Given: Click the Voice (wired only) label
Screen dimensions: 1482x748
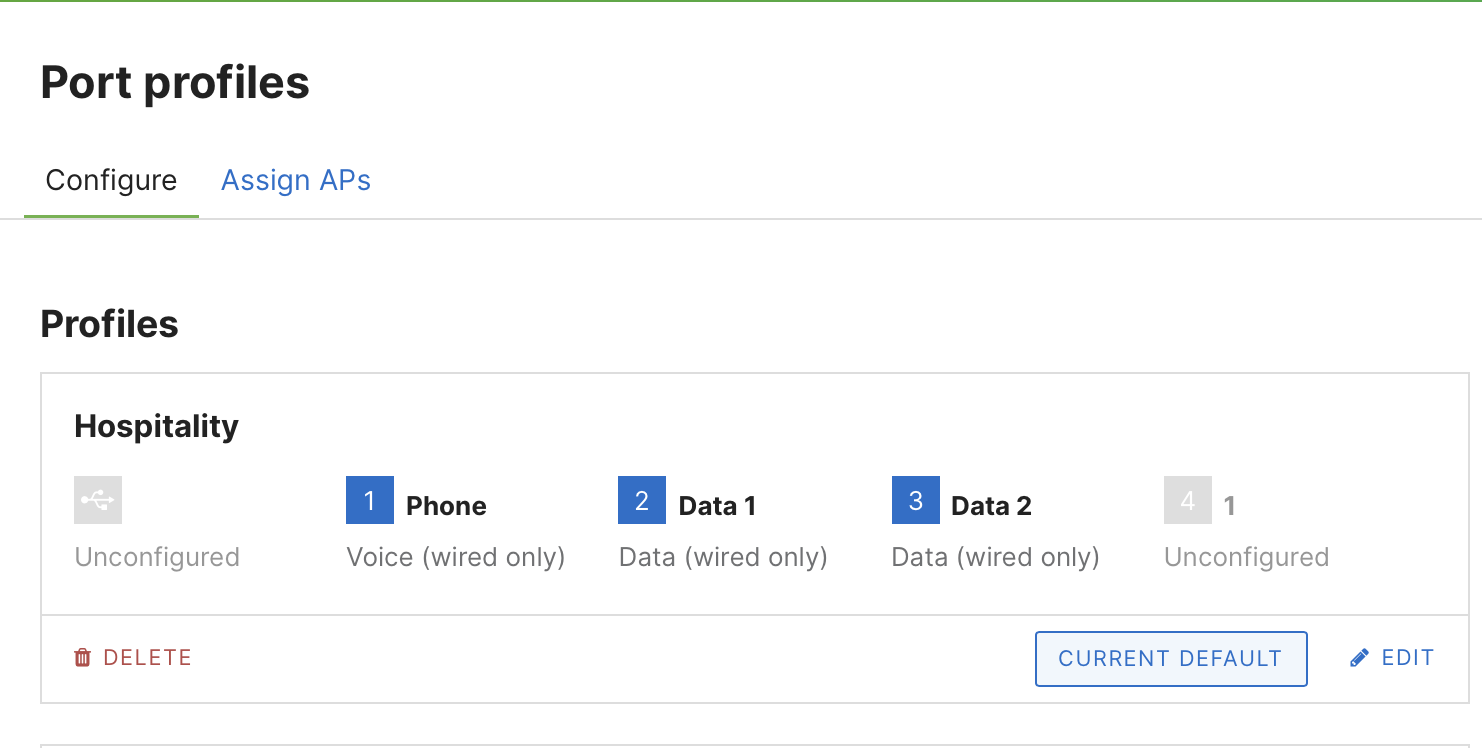Looking at the screenshot, I should point(456,557).
